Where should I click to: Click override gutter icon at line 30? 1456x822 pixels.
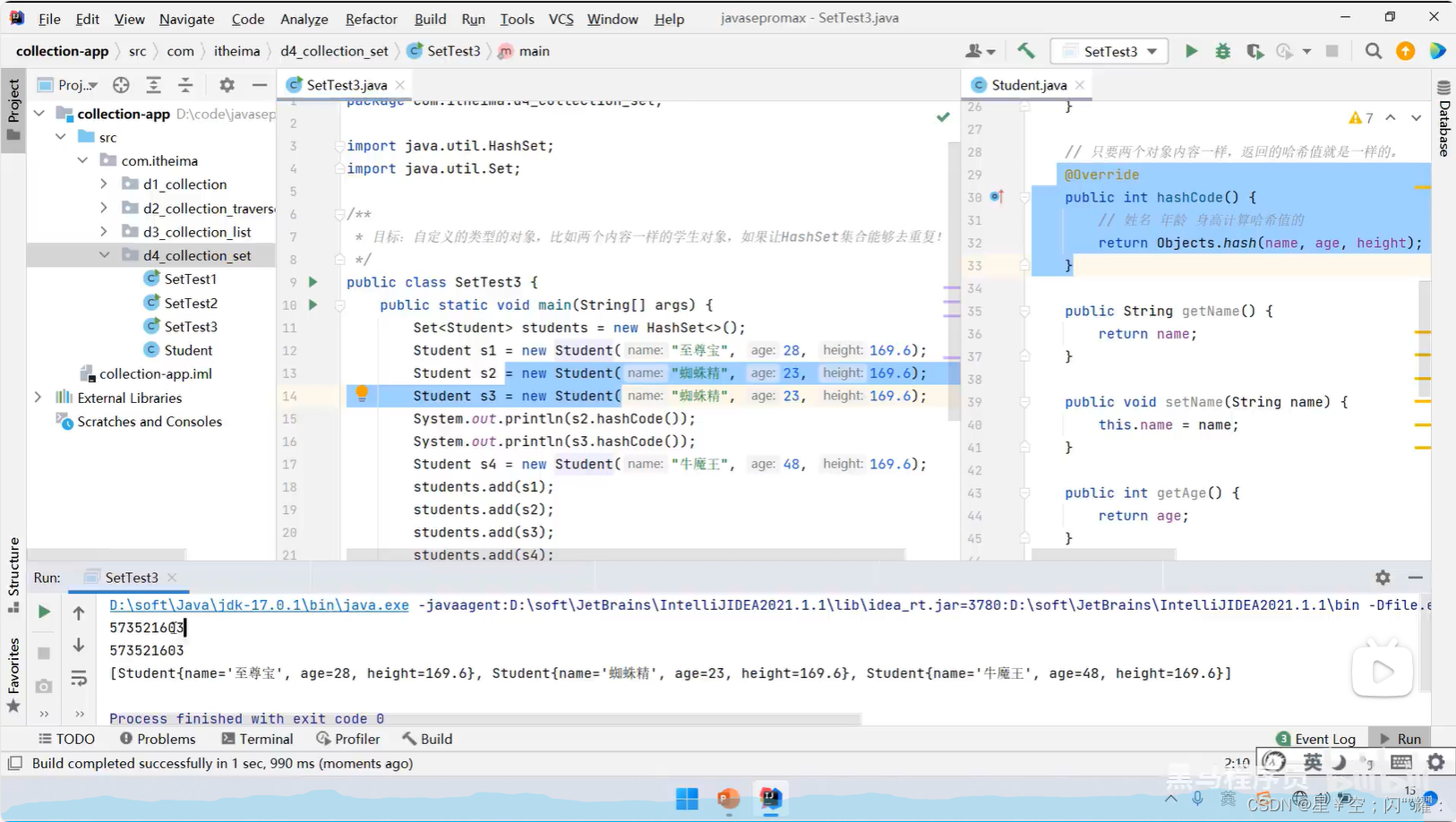(x=996, y=196)
